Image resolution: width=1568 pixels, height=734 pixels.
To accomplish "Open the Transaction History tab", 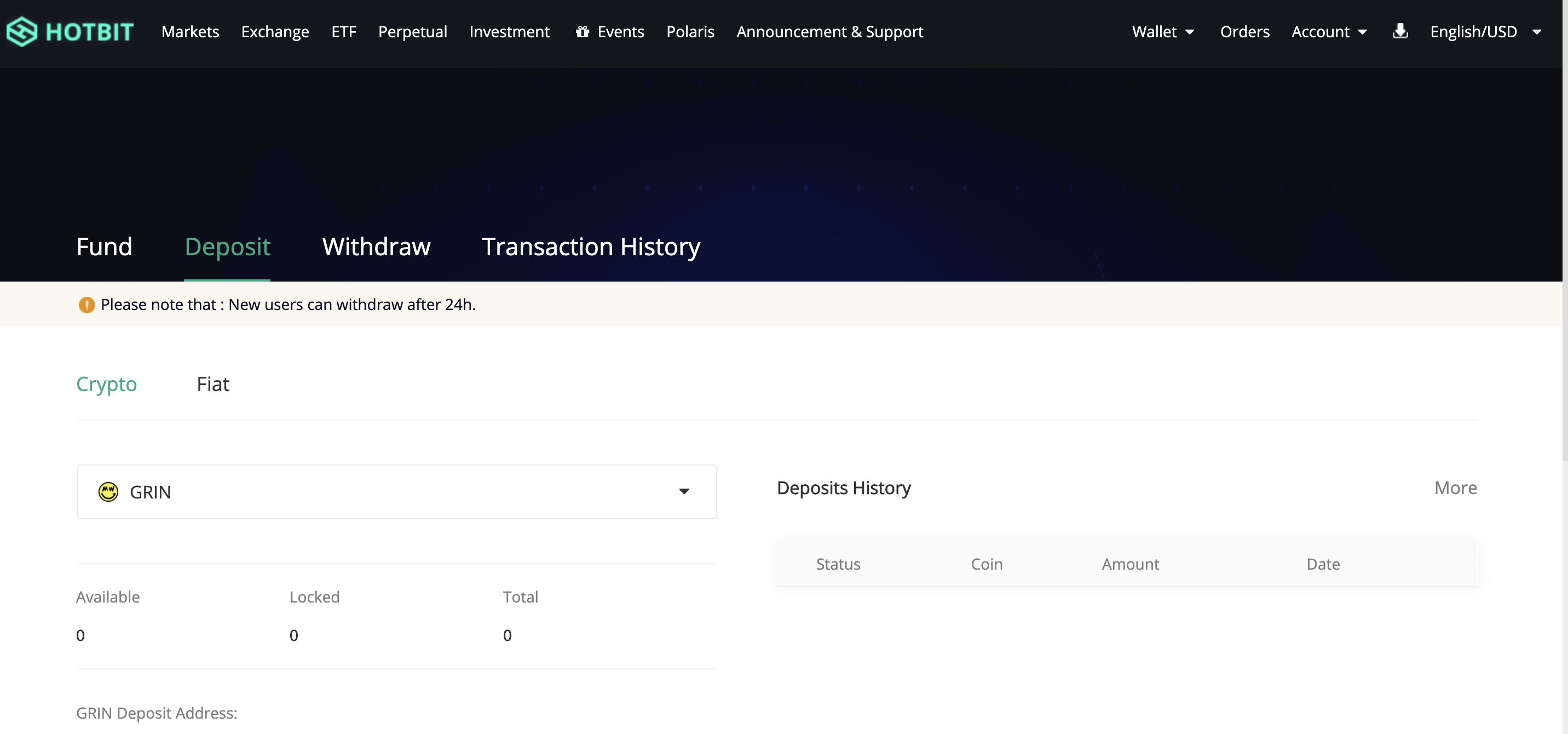I will click(x=590, y=246).
